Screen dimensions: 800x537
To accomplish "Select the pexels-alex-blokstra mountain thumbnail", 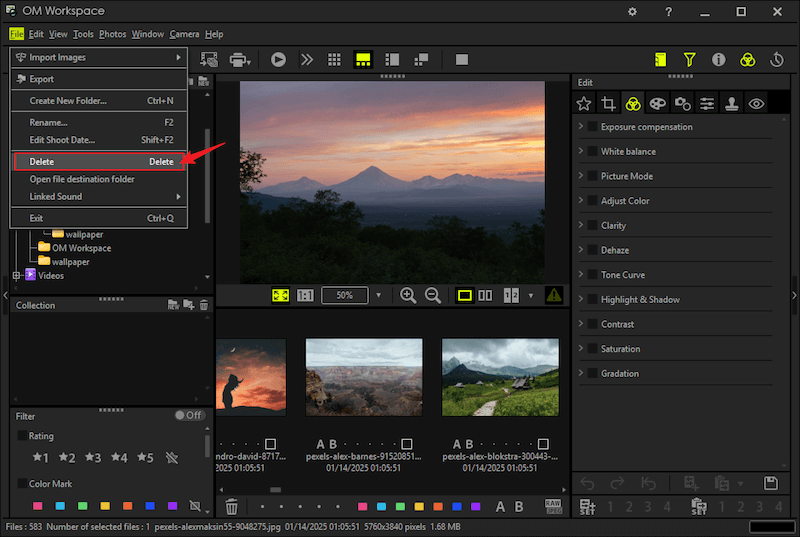I will [x=500, y=377].
